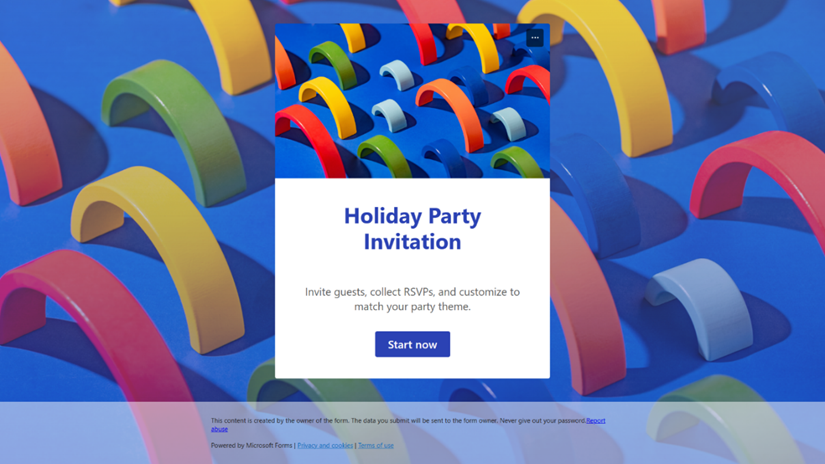Open the three-dots more options menu

point(535,38)
